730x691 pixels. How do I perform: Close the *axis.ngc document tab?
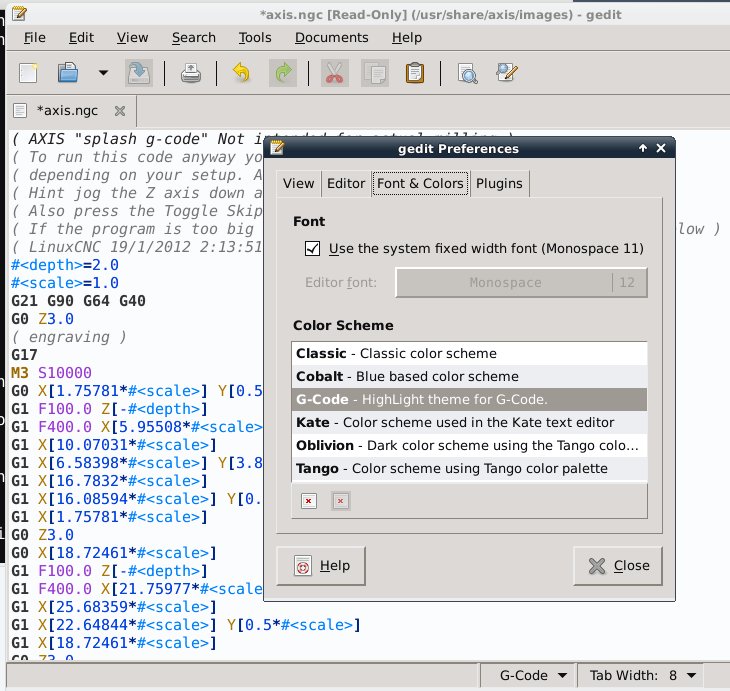click(120, 111)
